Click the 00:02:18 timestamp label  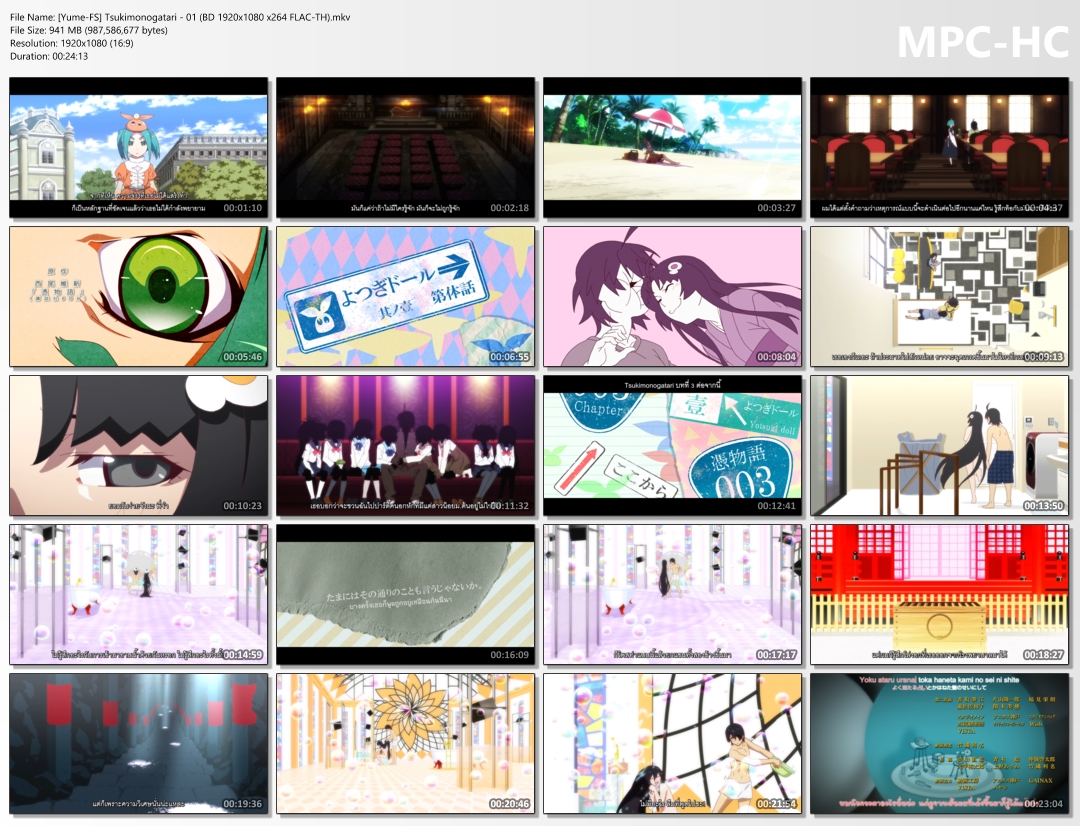(510, 208)
